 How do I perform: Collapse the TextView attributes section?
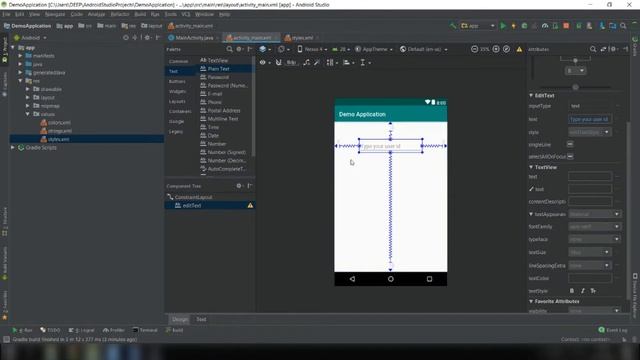(x=531, y=167)
